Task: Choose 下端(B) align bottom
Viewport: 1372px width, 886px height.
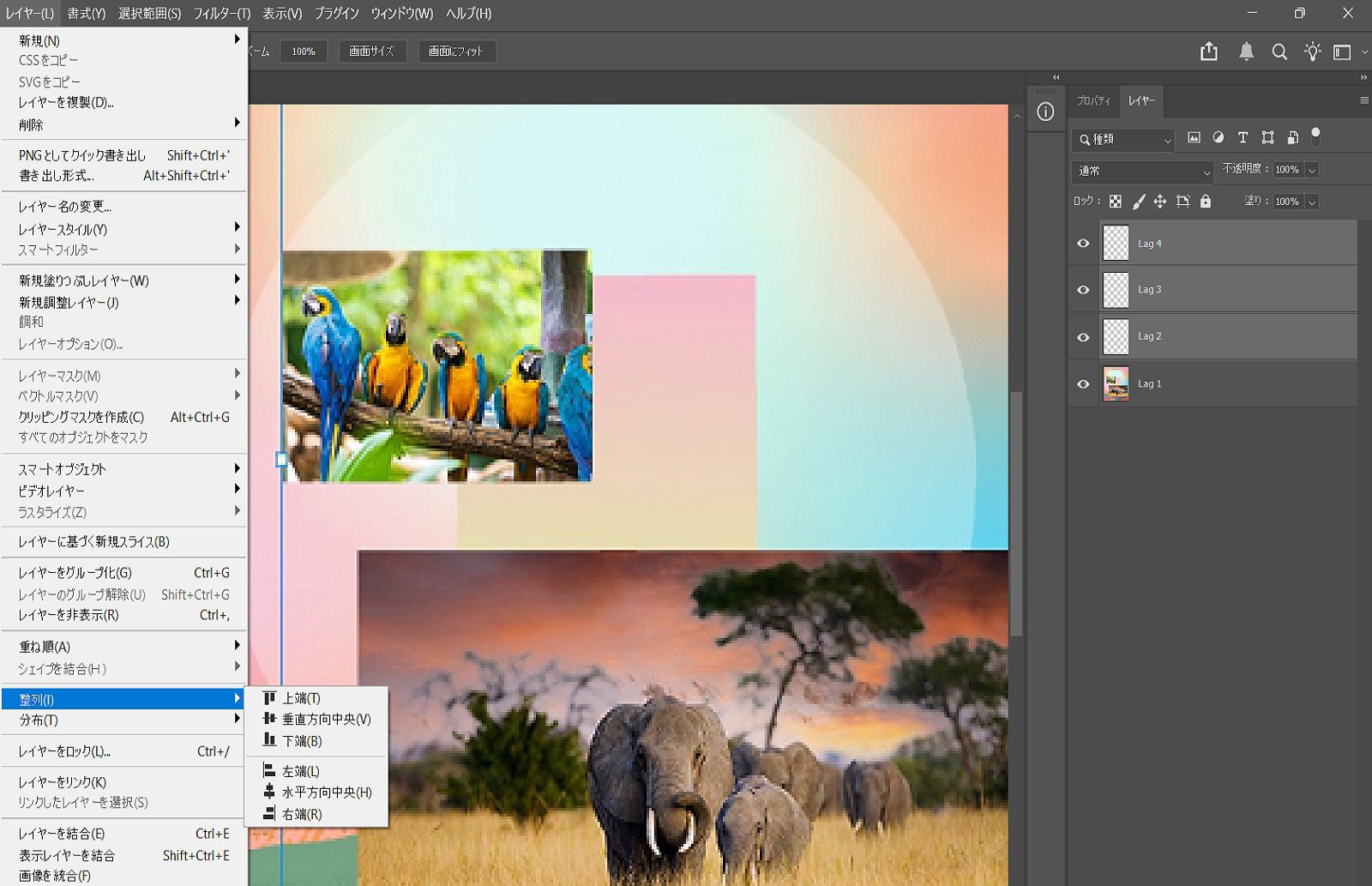Action: [x=316, y=740]
